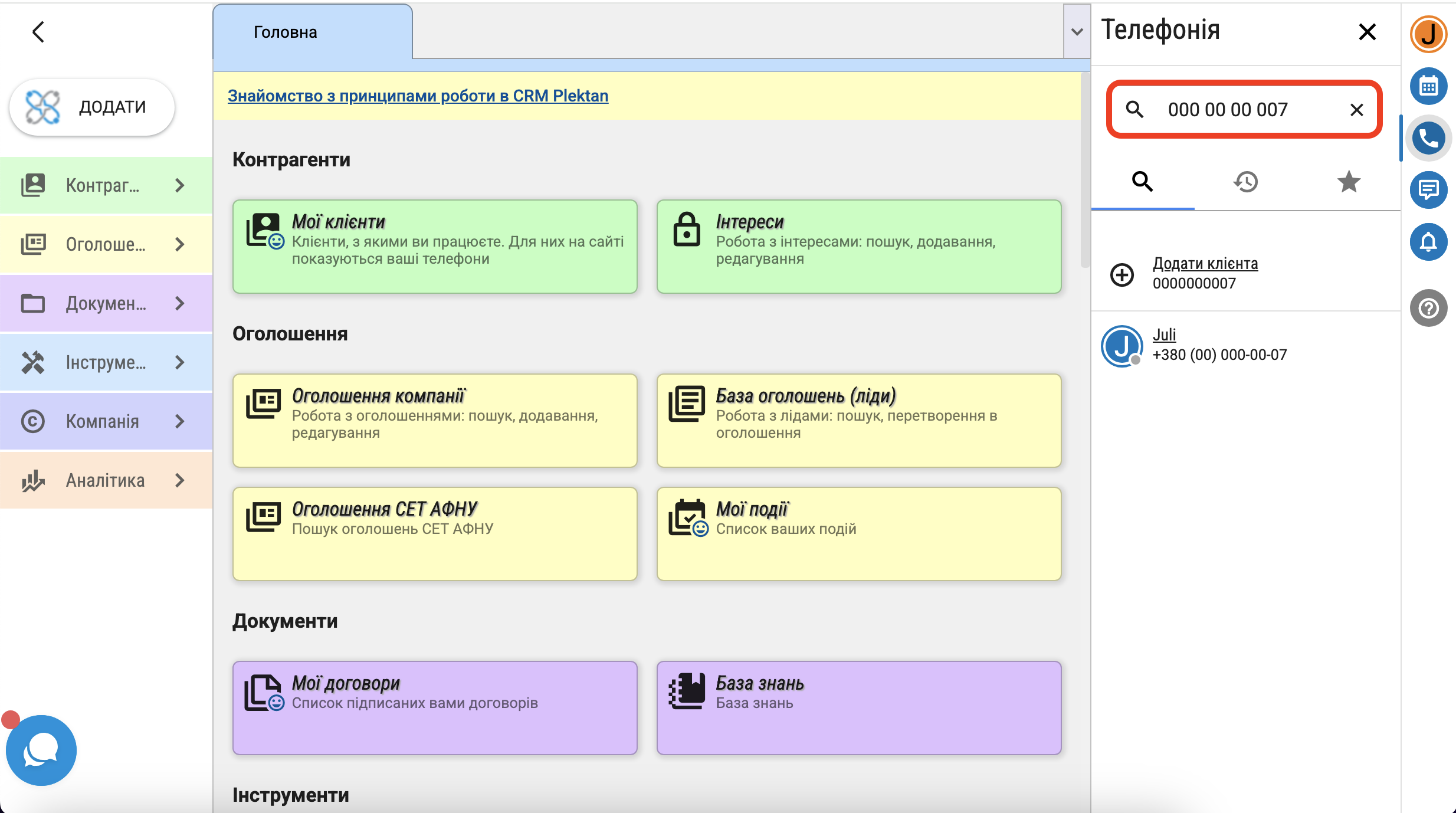This screenshot has width=1456, height=813.
Task: Click the help question mark icon
Action: tap(1428, 308)
